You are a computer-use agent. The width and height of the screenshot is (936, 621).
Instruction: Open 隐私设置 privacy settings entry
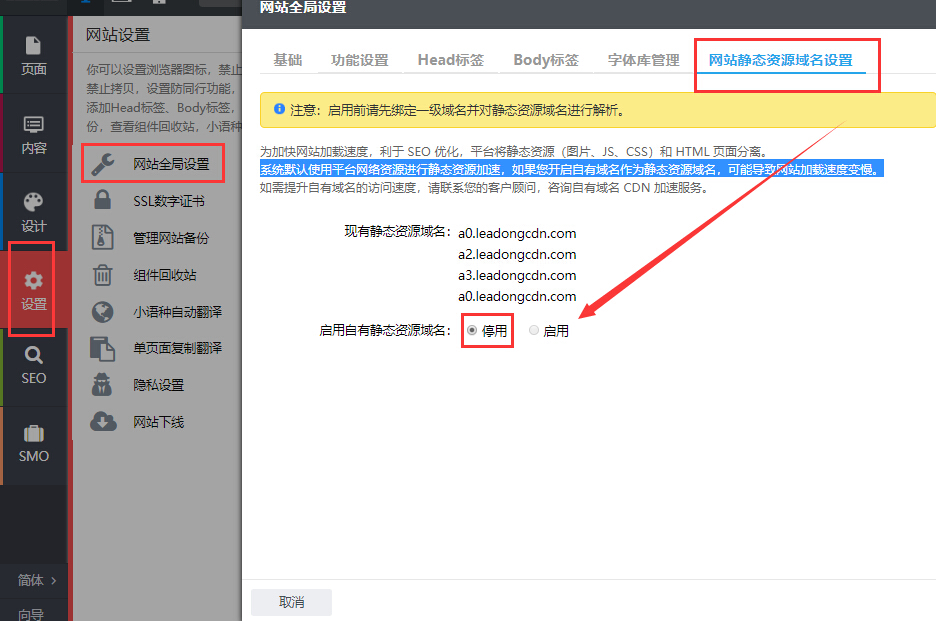click(x=158, y=385)
